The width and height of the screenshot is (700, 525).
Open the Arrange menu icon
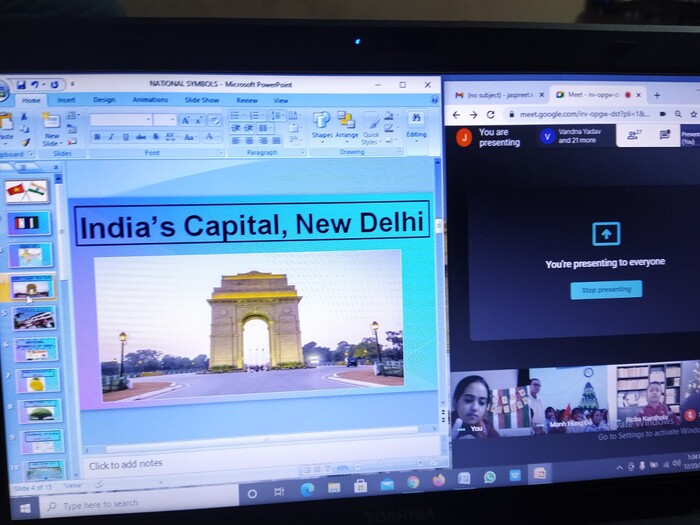click(x=346, y=121)
